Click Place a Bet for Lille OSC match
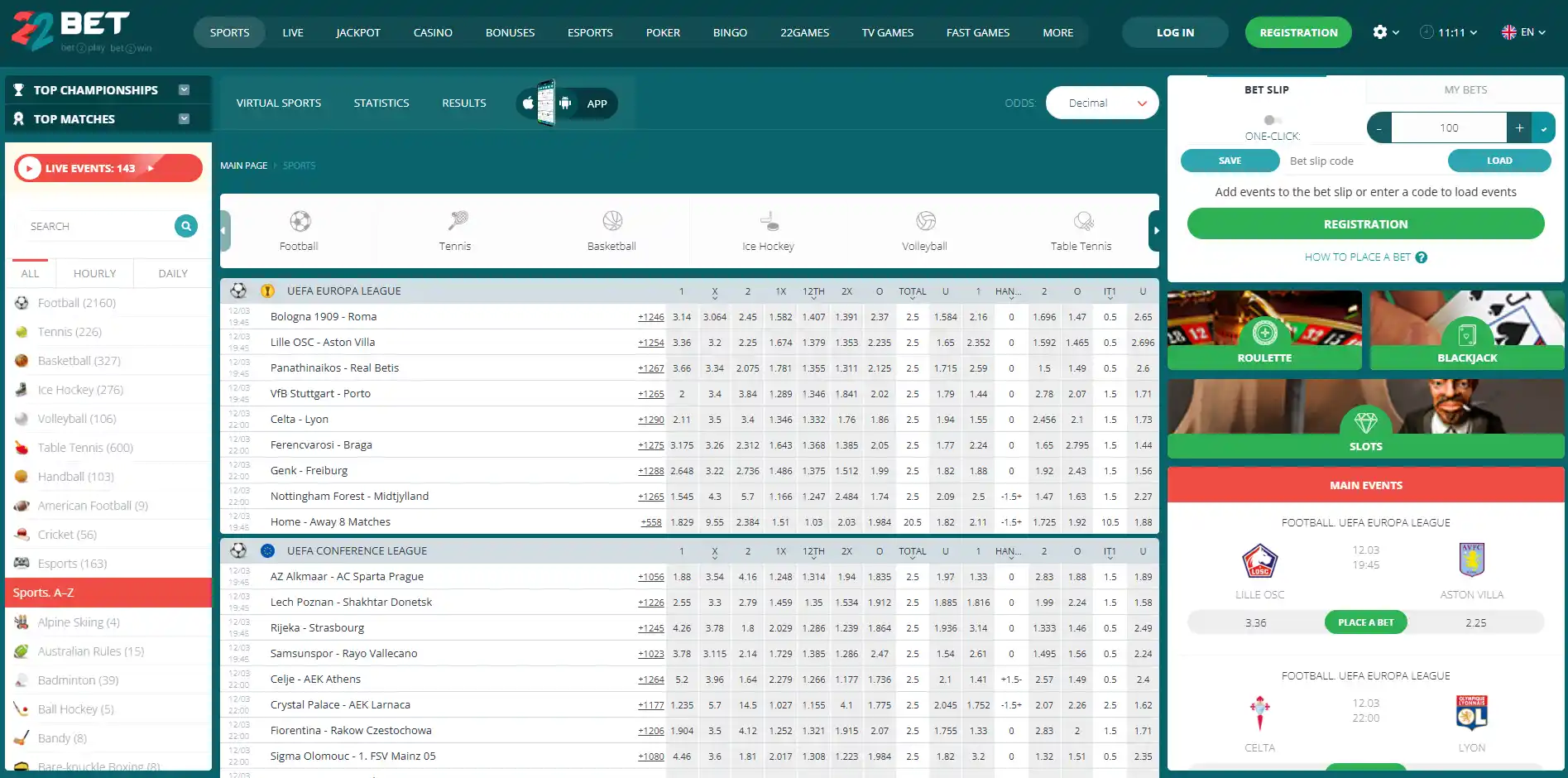Viewport: 1568px width, 778px height. pos(1365,622)
